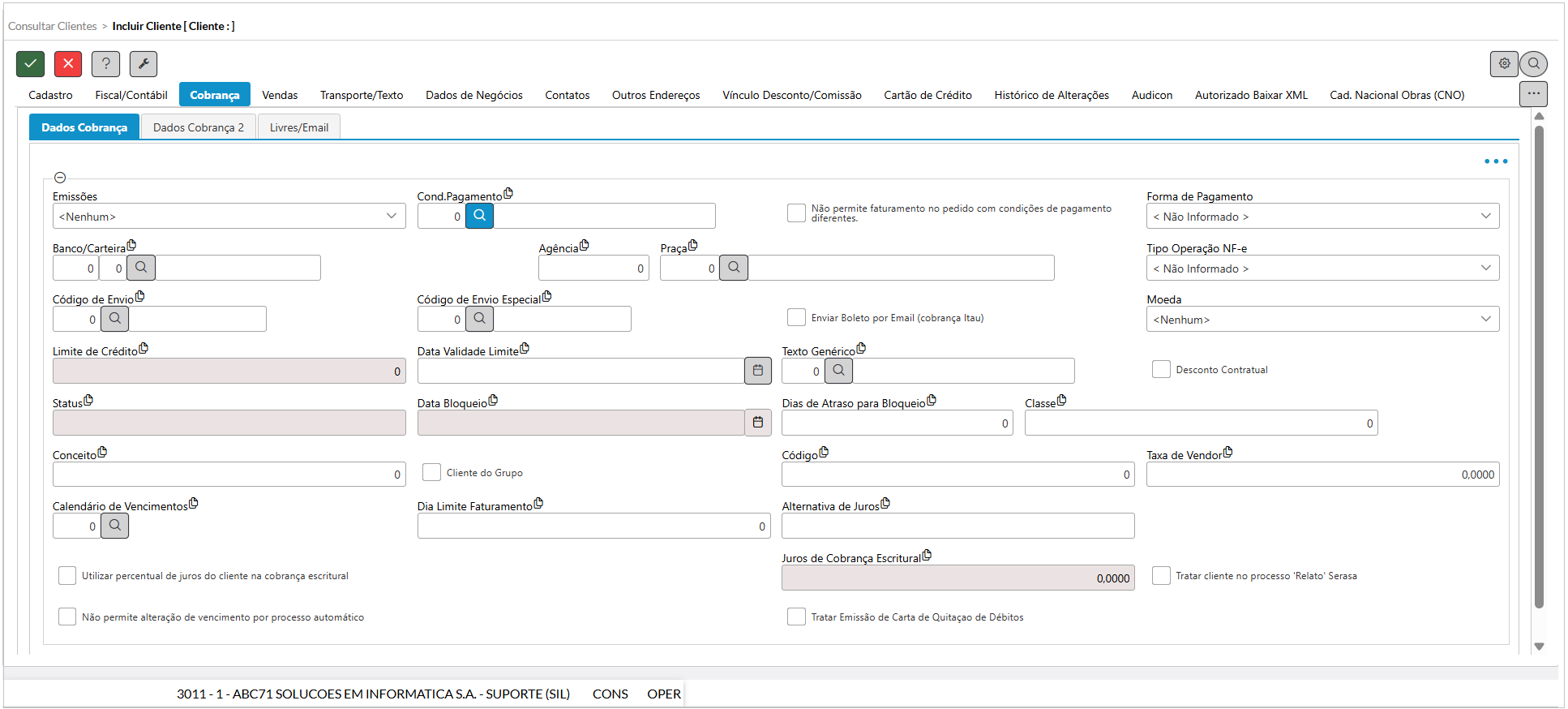Click the Alternativa de Juros input field
The height and width of the screenshot is (709, 1568).
coord(957,526)
